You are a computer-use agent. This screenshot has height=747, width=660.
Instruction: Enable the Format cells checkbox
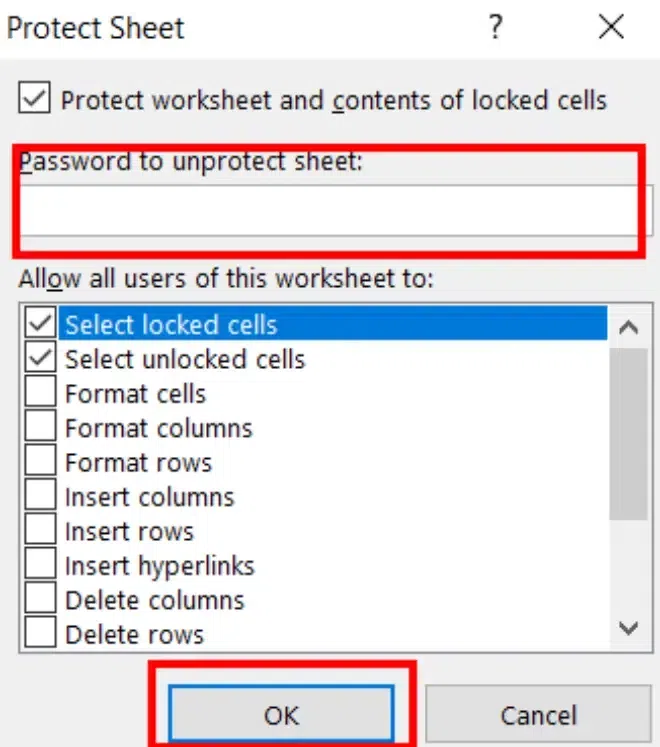[41, 393]
